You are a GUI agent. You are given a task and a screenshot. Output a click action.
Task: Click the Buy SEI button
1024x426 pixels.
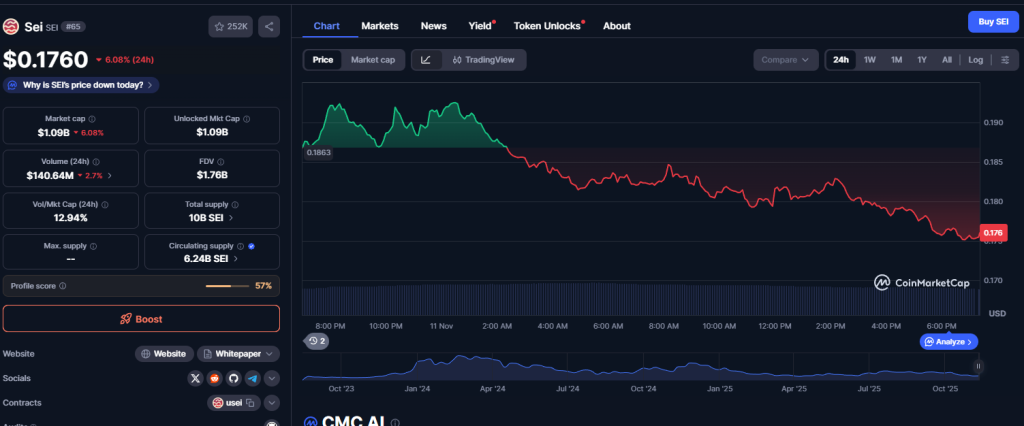[992, 22]
